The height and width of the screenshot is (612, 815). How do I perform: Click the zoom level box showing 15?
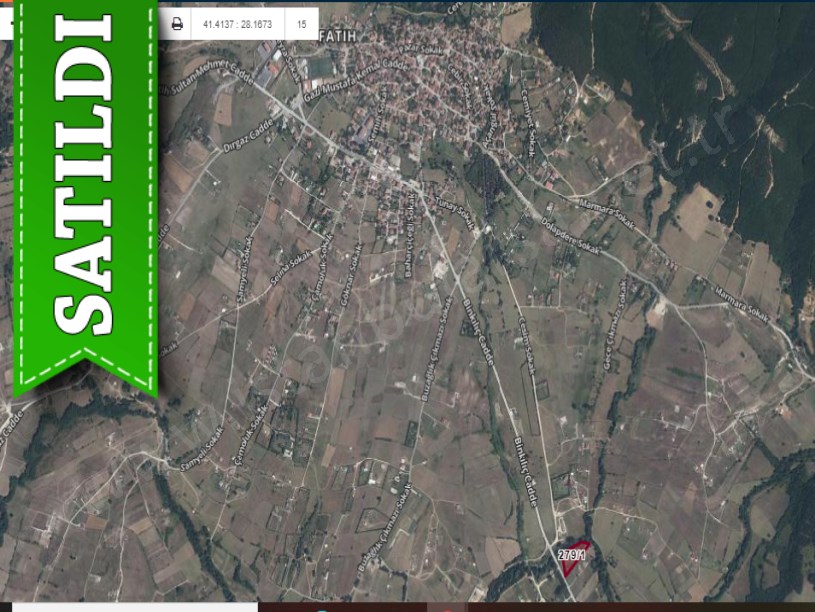click(x=301, y=23)
